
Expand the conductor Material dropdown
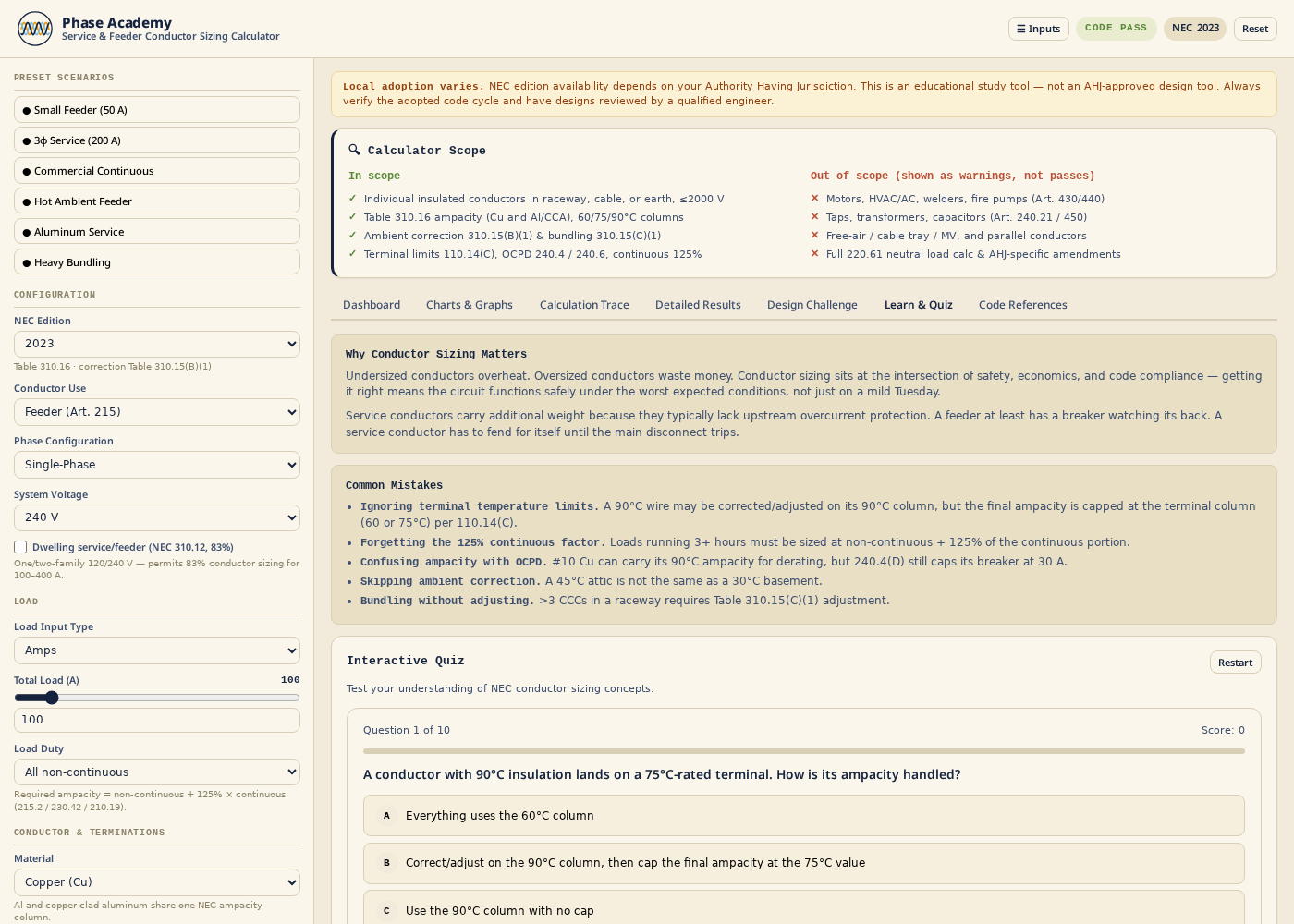(157, 881)
